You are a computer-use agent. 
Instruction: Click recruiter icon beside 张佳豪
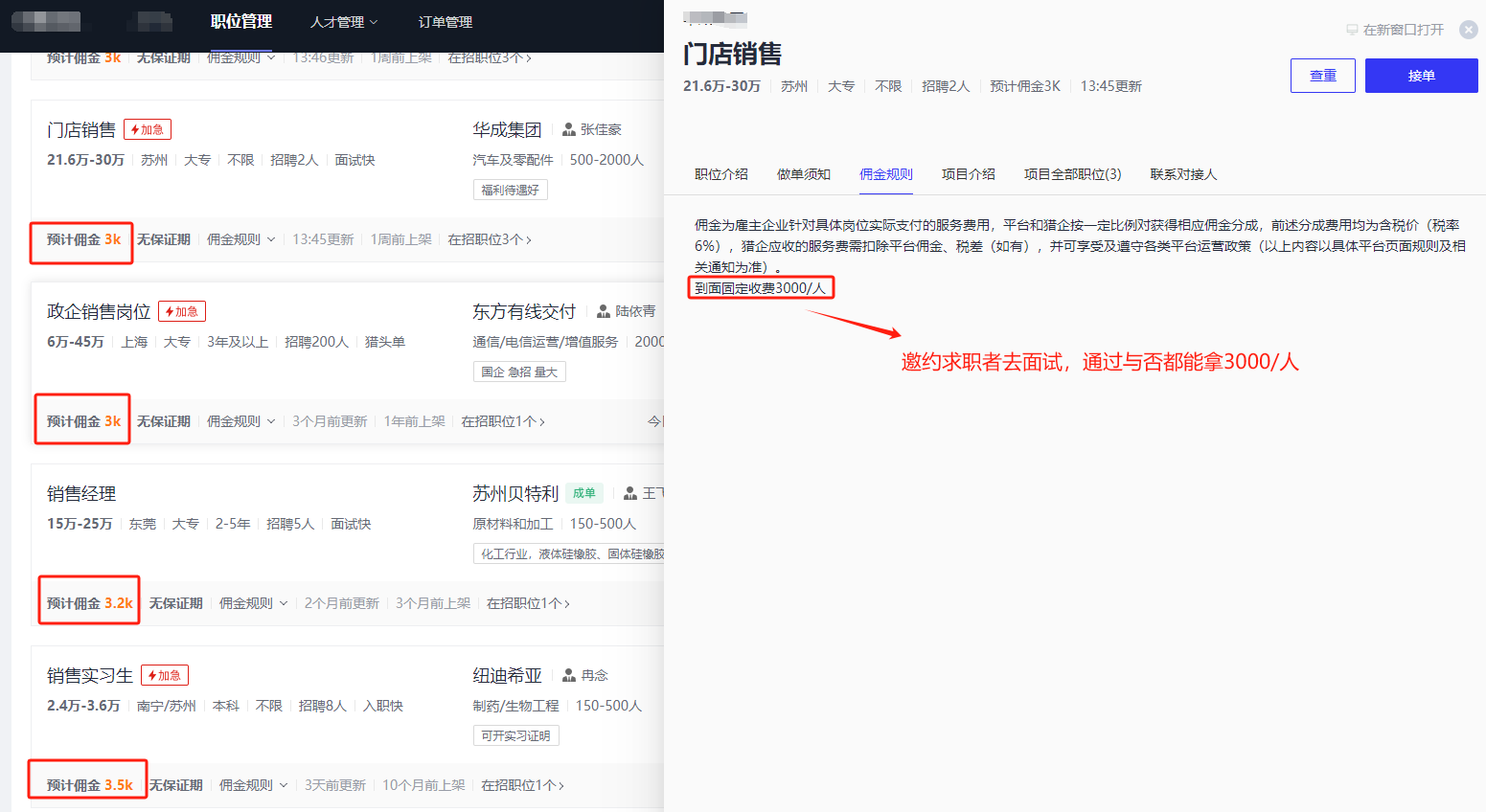tap(569, 129)
